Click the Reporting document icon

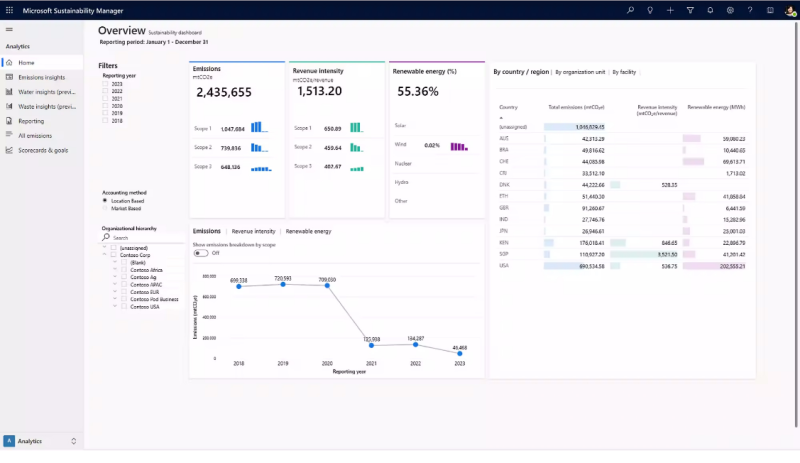tap(9, 121)
